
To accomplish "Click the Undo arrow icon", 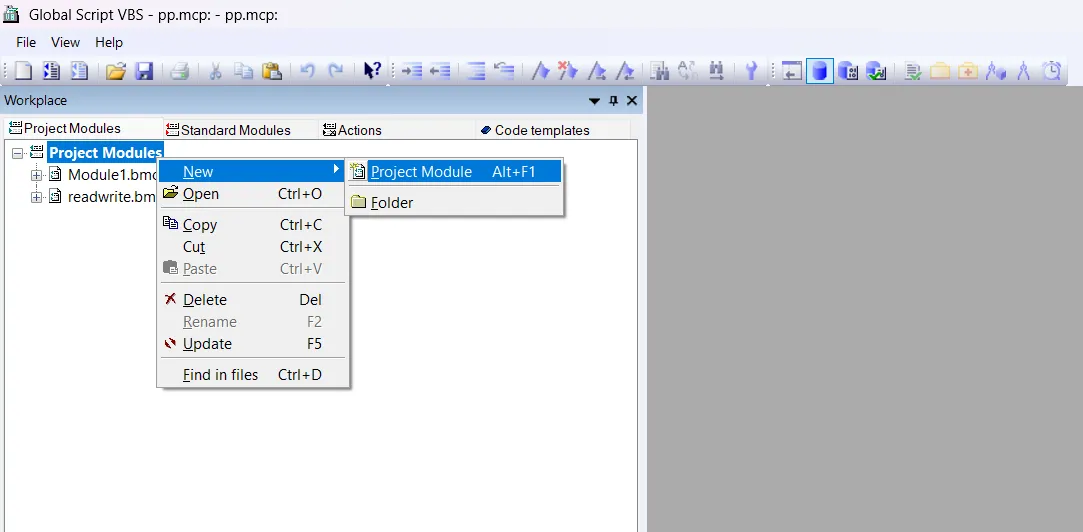I will click(308, 70).
